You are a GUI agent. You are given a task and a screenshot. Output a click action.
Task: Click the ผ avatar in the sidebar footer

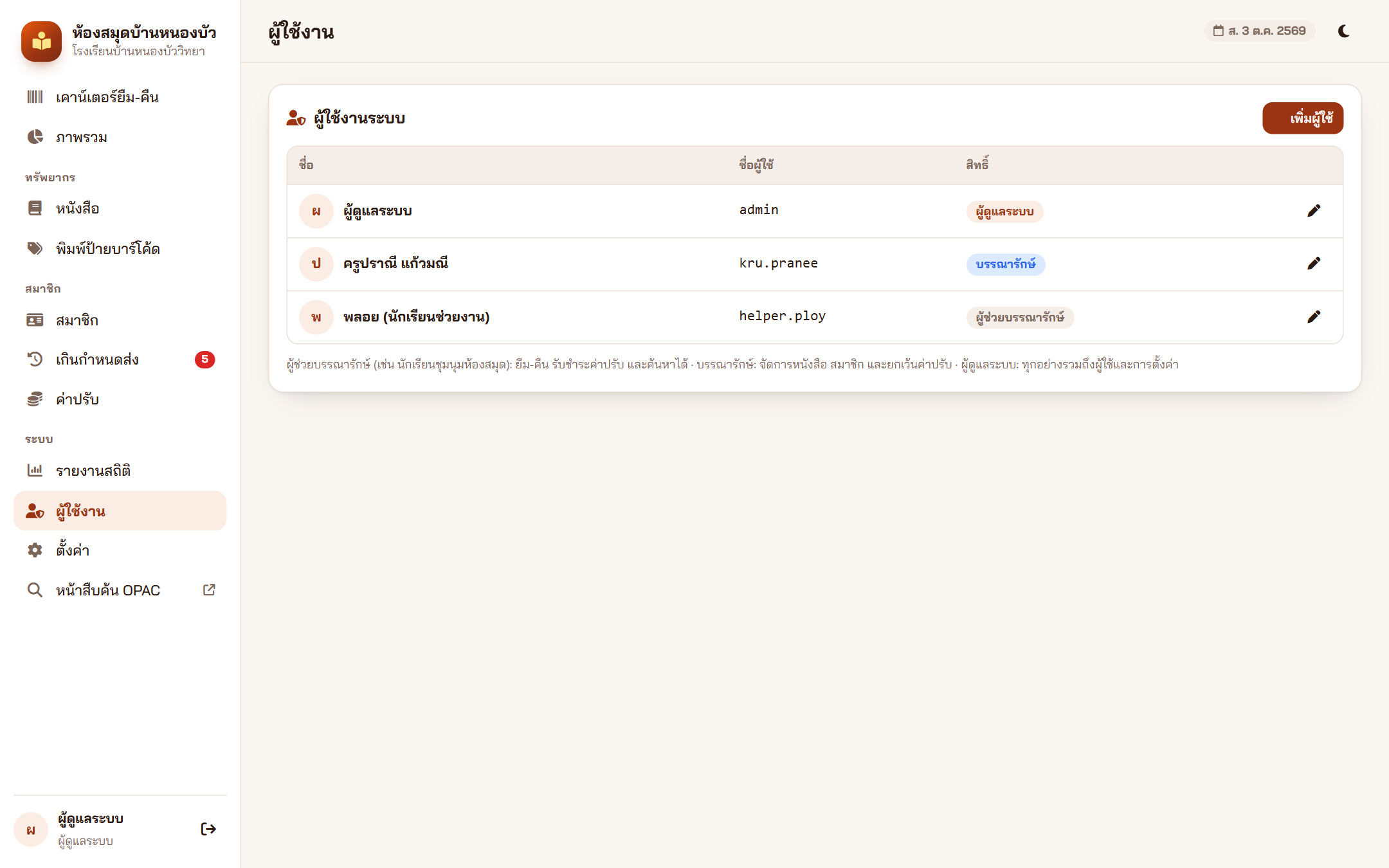click(x=31, y=830)
